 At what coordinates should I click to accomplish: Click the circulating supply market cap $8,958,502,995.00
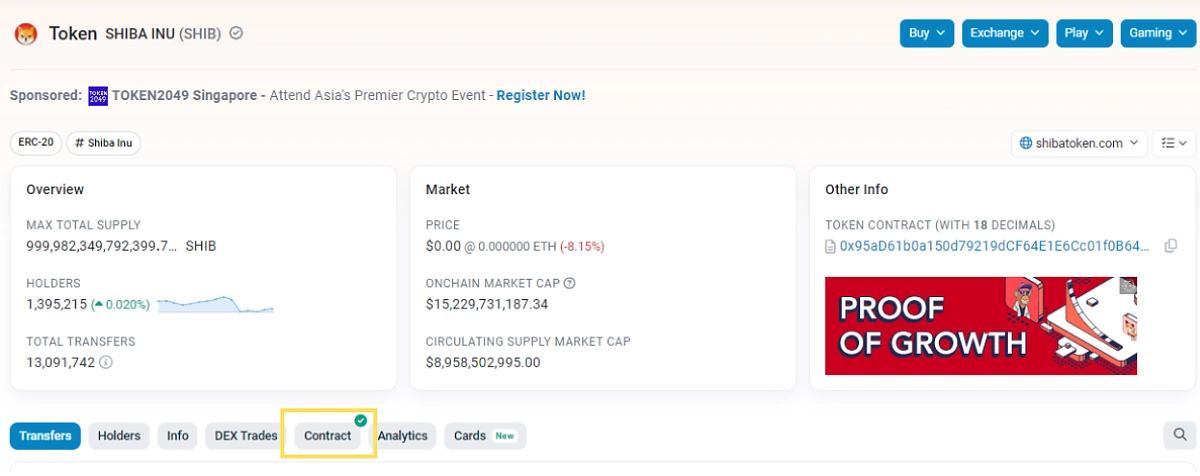pyautogui.click(x=483, y=362)
